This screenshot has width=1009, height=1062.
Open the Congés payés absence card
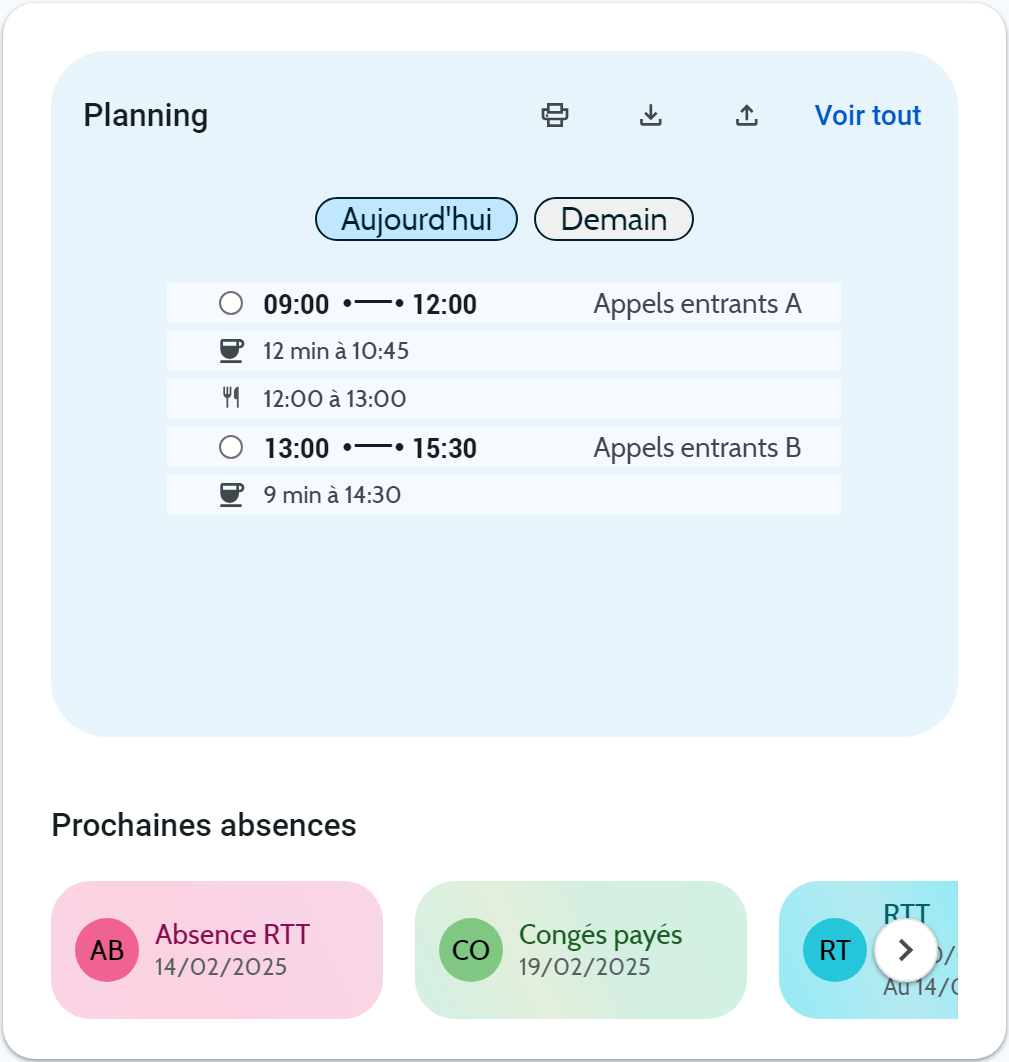(x=600, y=936)
